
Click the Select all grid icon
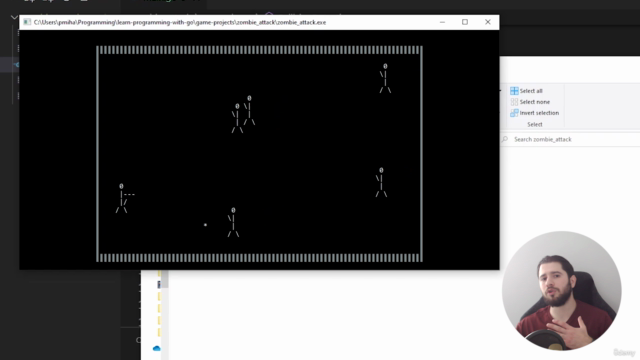pos(514,91)
